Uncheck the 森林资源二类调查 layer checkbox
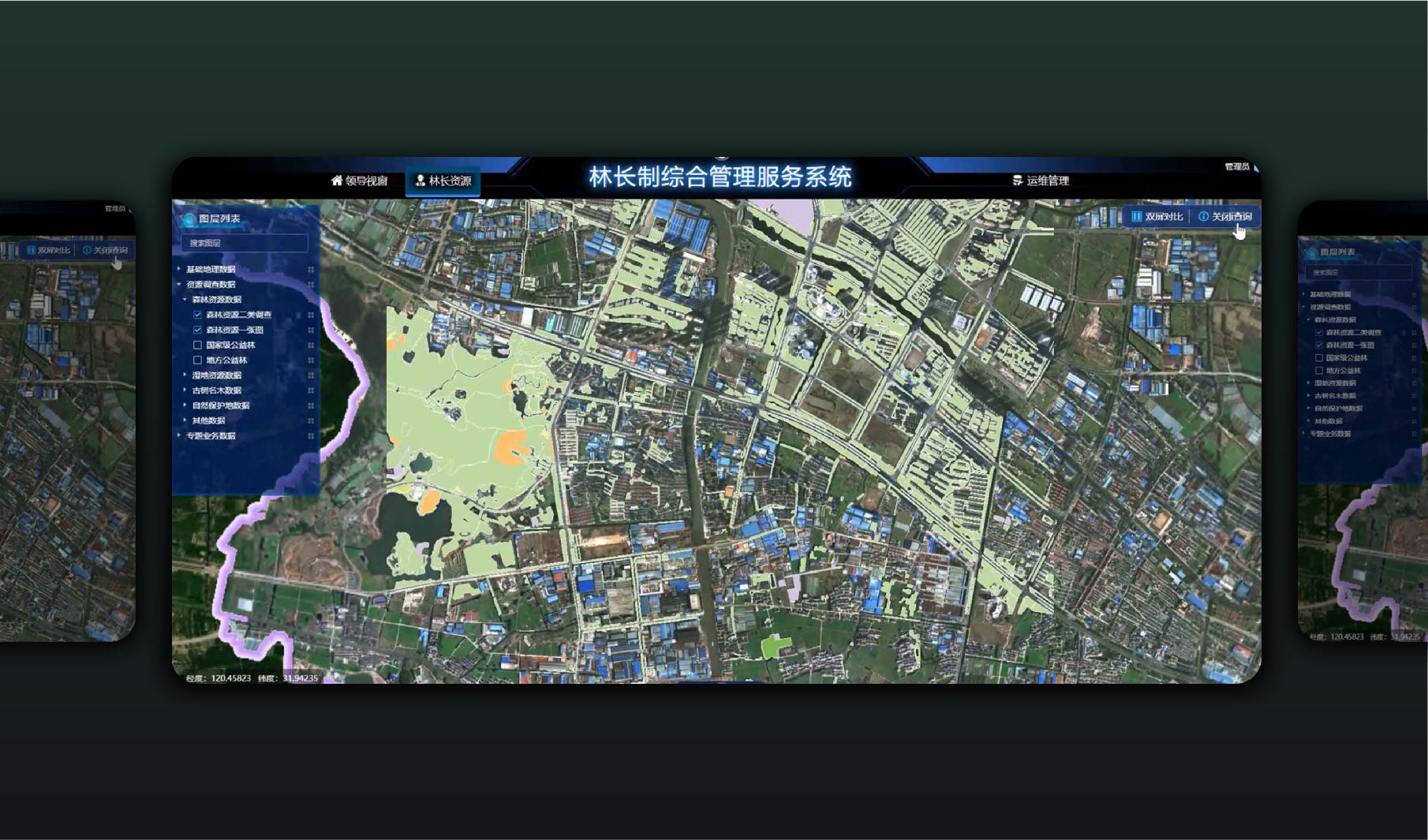 (197, 315)
